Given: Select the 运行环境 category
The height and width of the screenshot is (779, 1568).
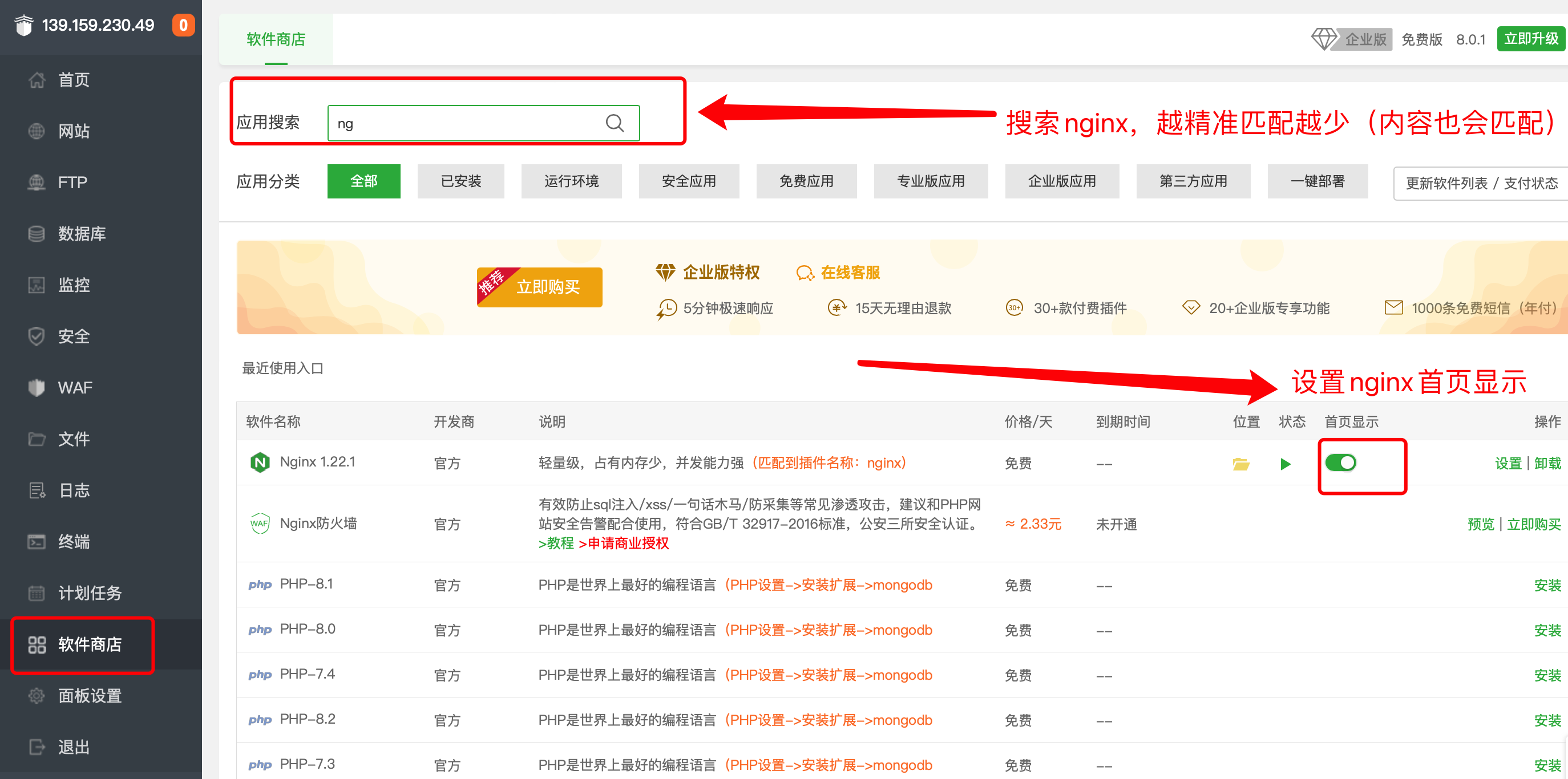Looking at the screenshot, I should pos(571,181).
